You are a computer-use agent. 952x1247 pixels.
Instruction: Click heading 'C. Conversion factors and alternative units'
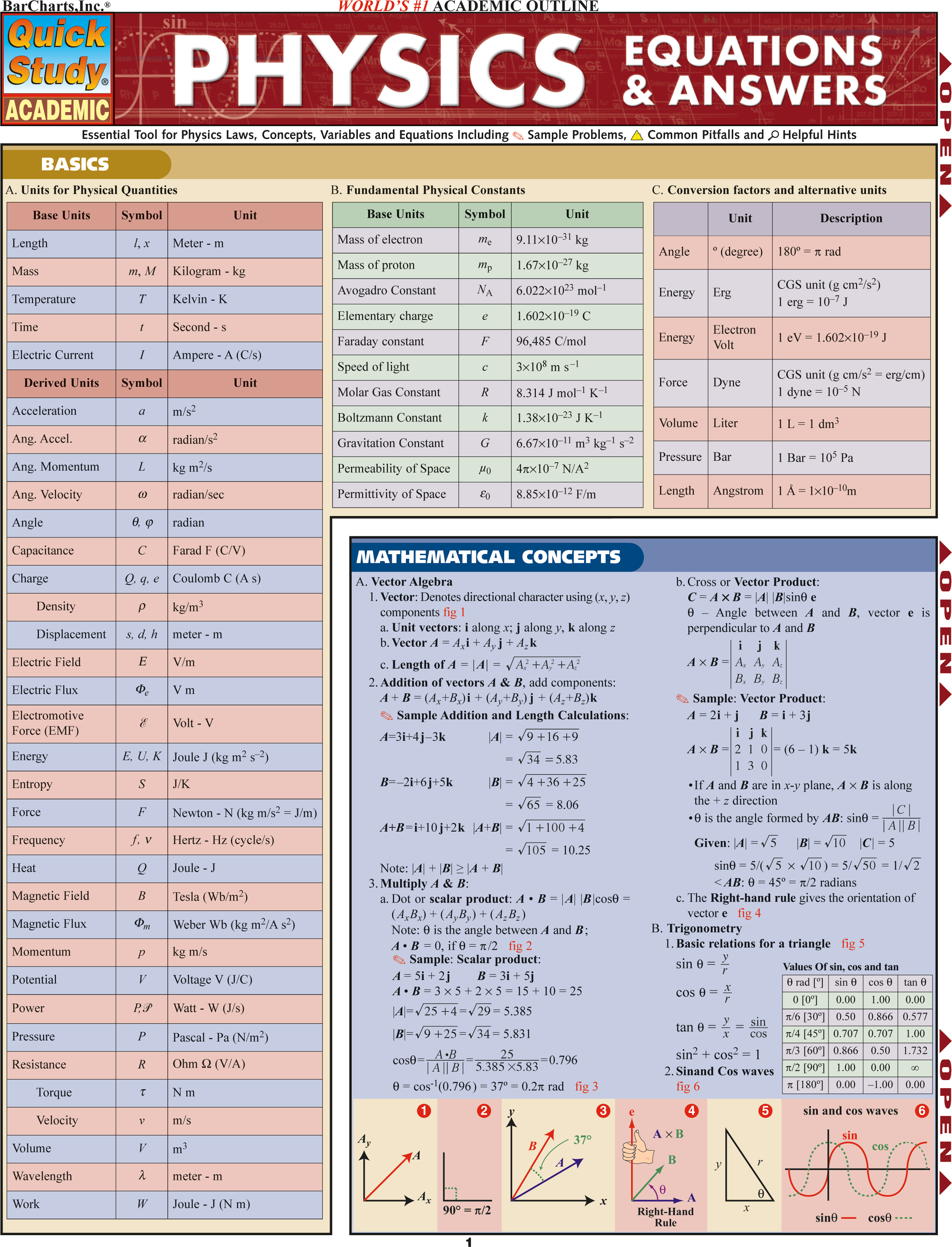[769, 190]
